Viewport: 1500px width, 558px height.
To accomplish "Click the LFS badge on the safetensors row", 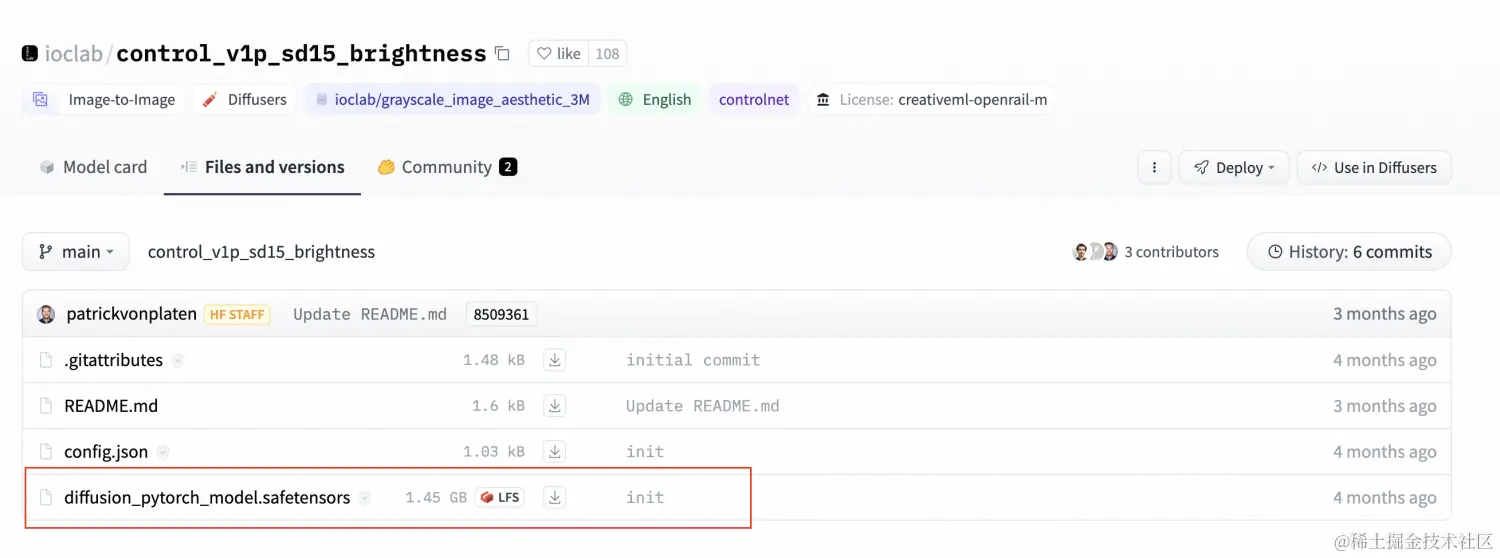I will tap(499, 497).
